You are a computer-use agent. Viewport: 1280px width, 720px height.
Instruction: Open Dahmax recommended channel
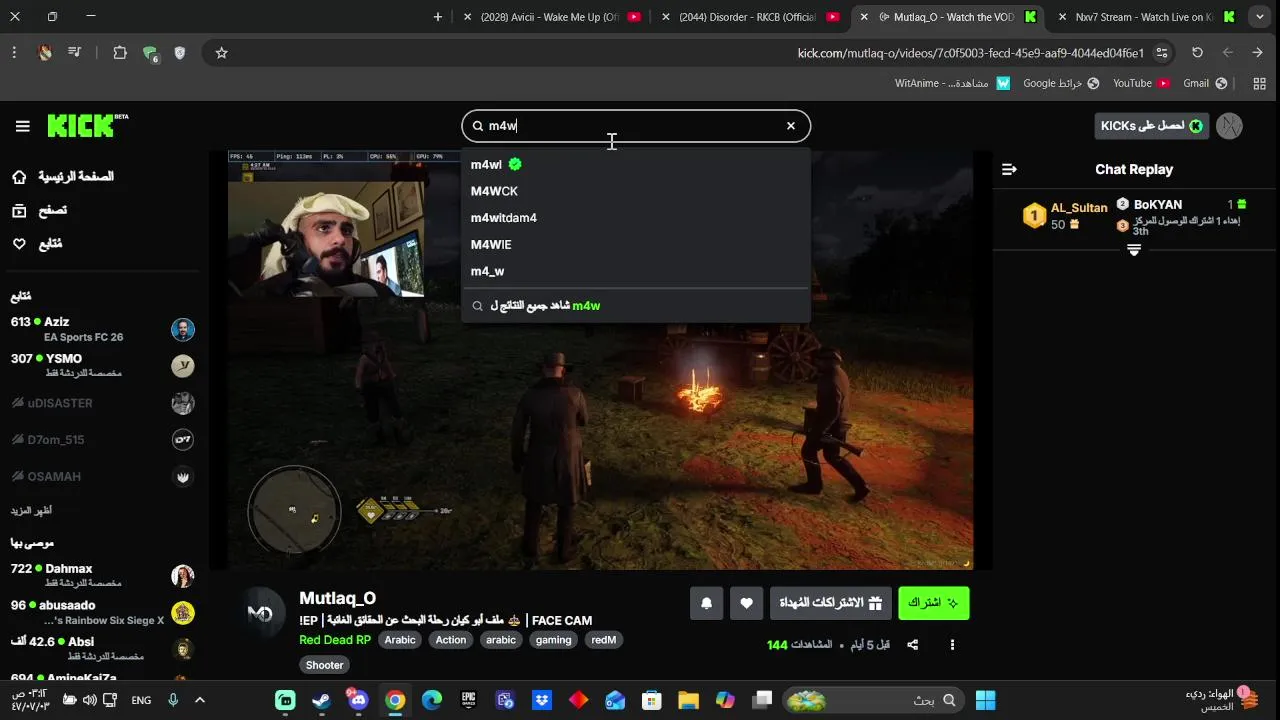point(102,576)
